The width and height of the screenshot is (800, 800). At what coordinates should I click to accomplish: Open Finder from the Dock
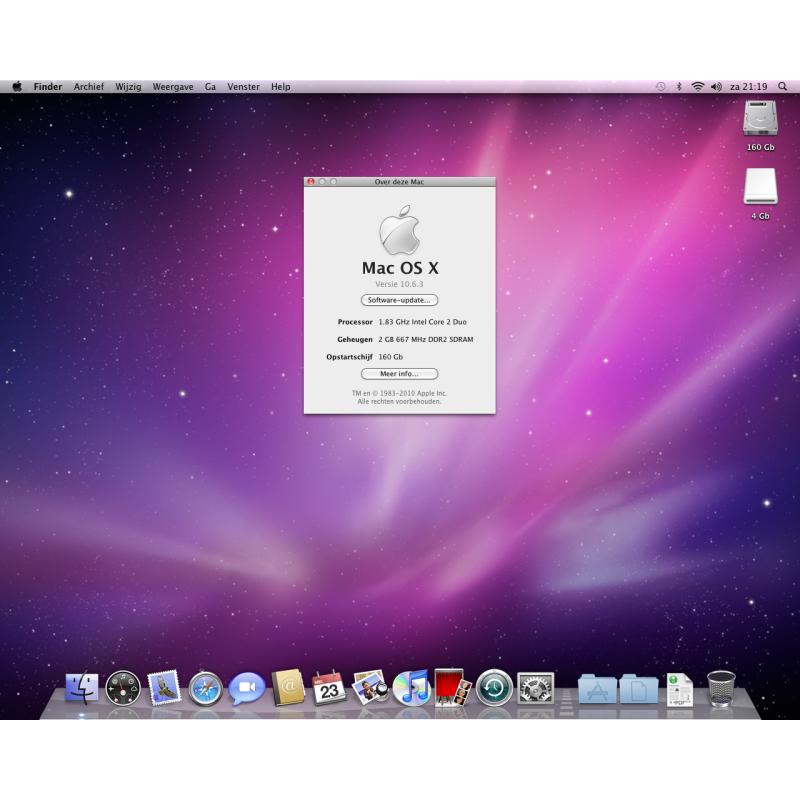point(82,688)
